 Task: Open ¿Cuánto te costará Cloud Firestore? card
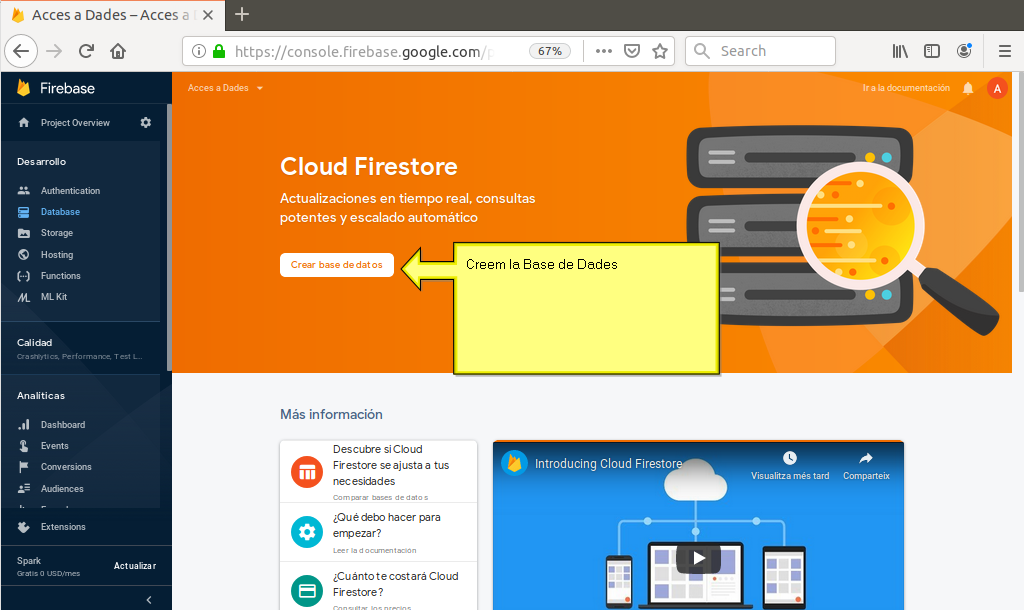click(378, 586)
